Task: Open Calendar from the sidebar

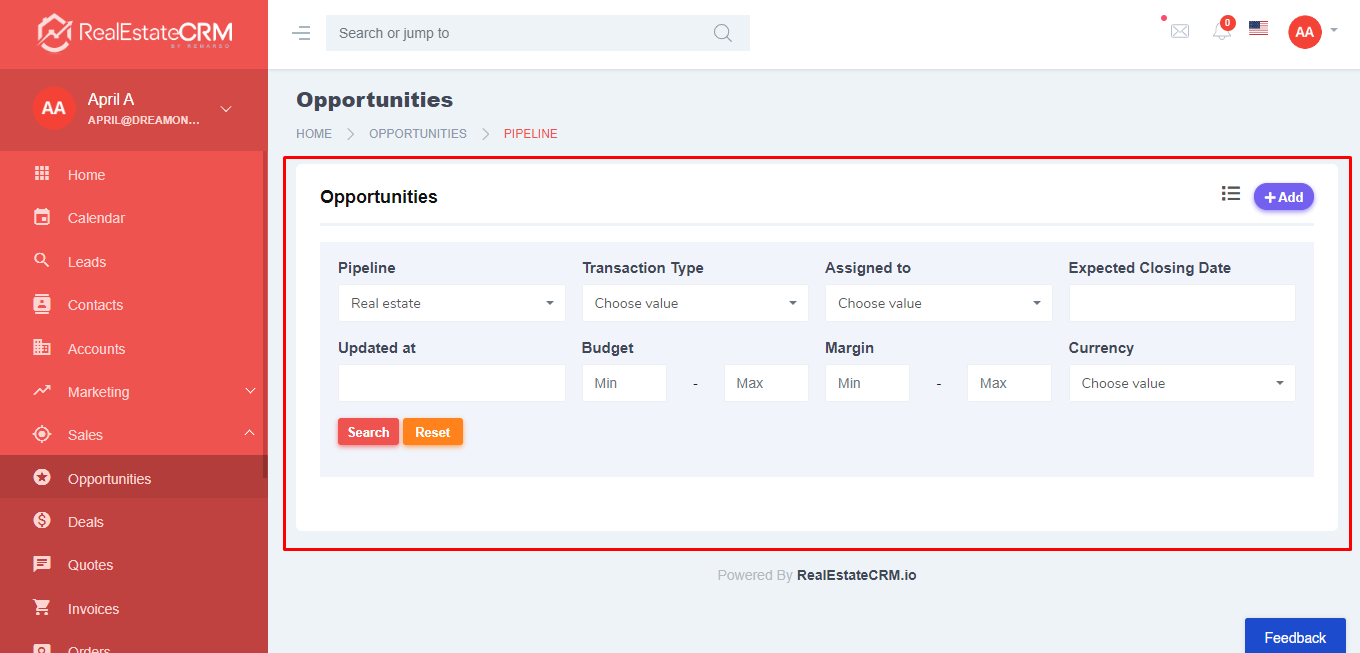Action: coord(96,218)
